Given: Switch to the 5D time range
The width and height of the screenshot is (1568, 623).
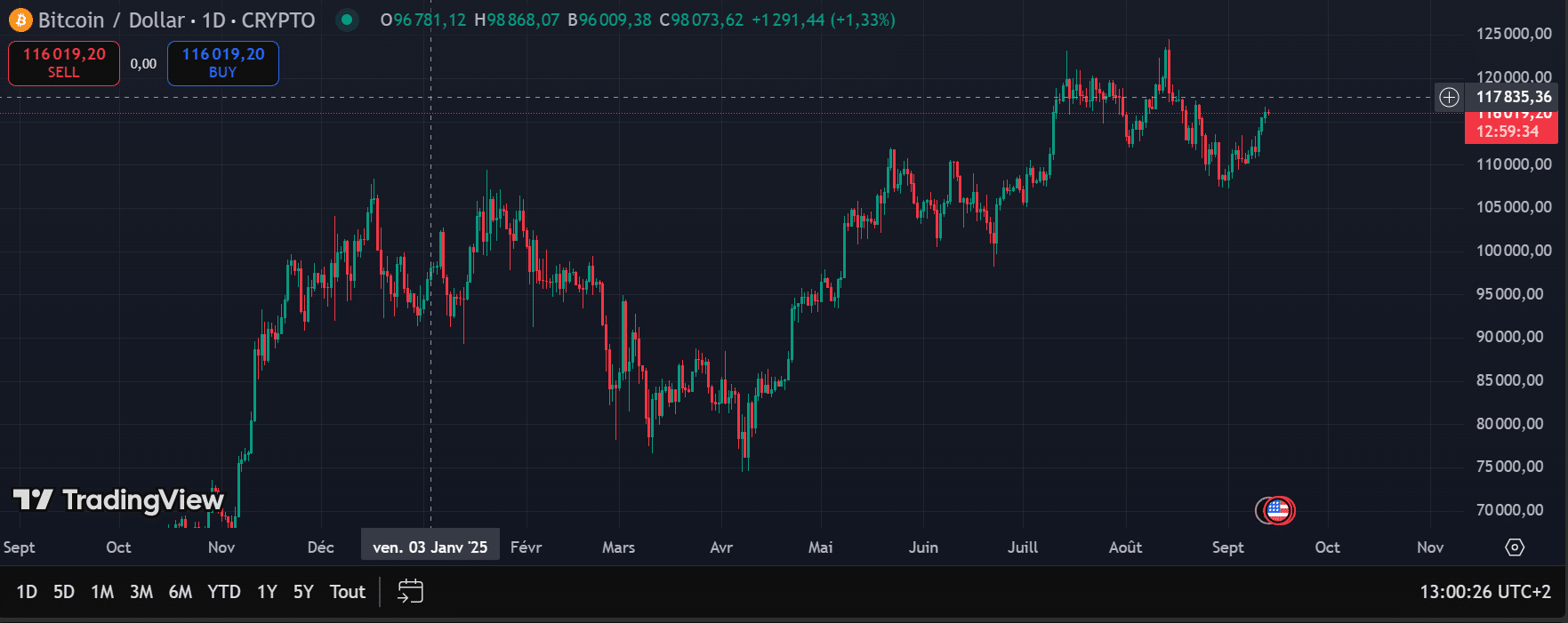Looking at the screenshot, I should tap(64, 592).
